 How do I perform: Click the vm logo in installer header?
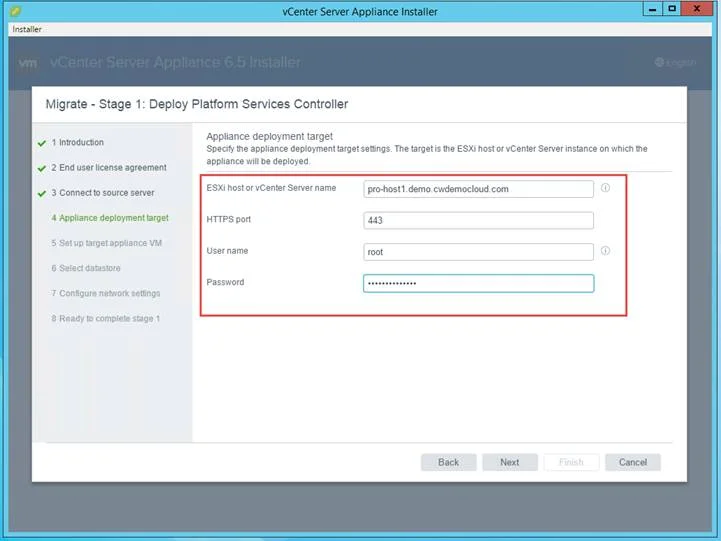(28, 63)
